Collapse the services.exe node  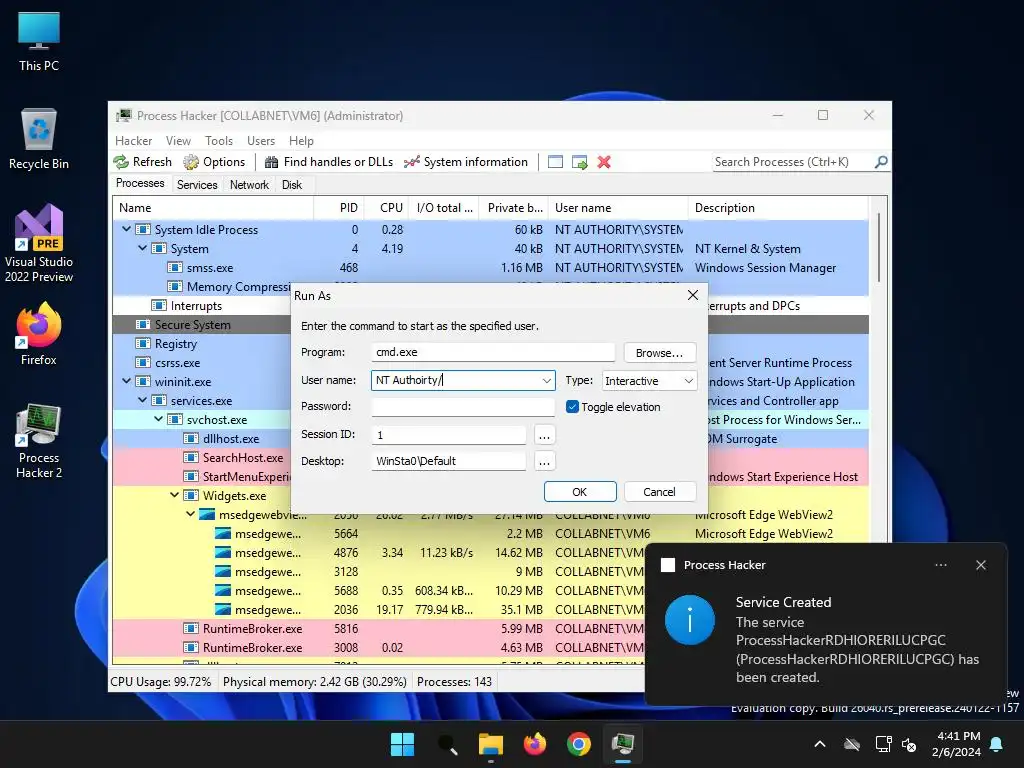142,400
